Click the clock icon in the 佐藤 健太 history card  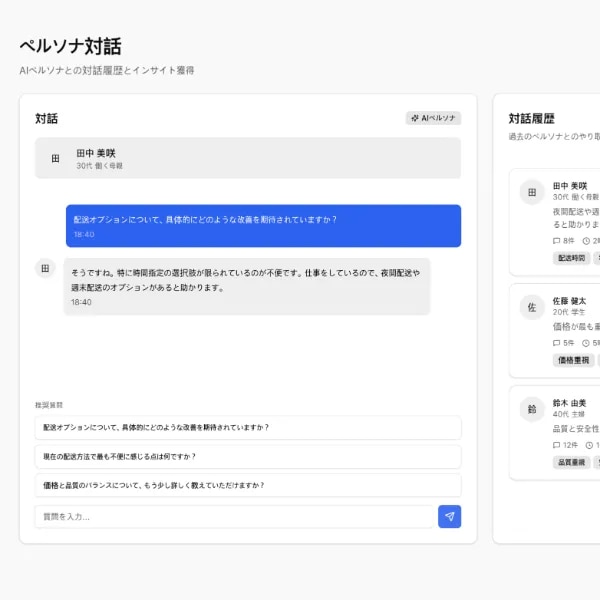tap(586, 343)
